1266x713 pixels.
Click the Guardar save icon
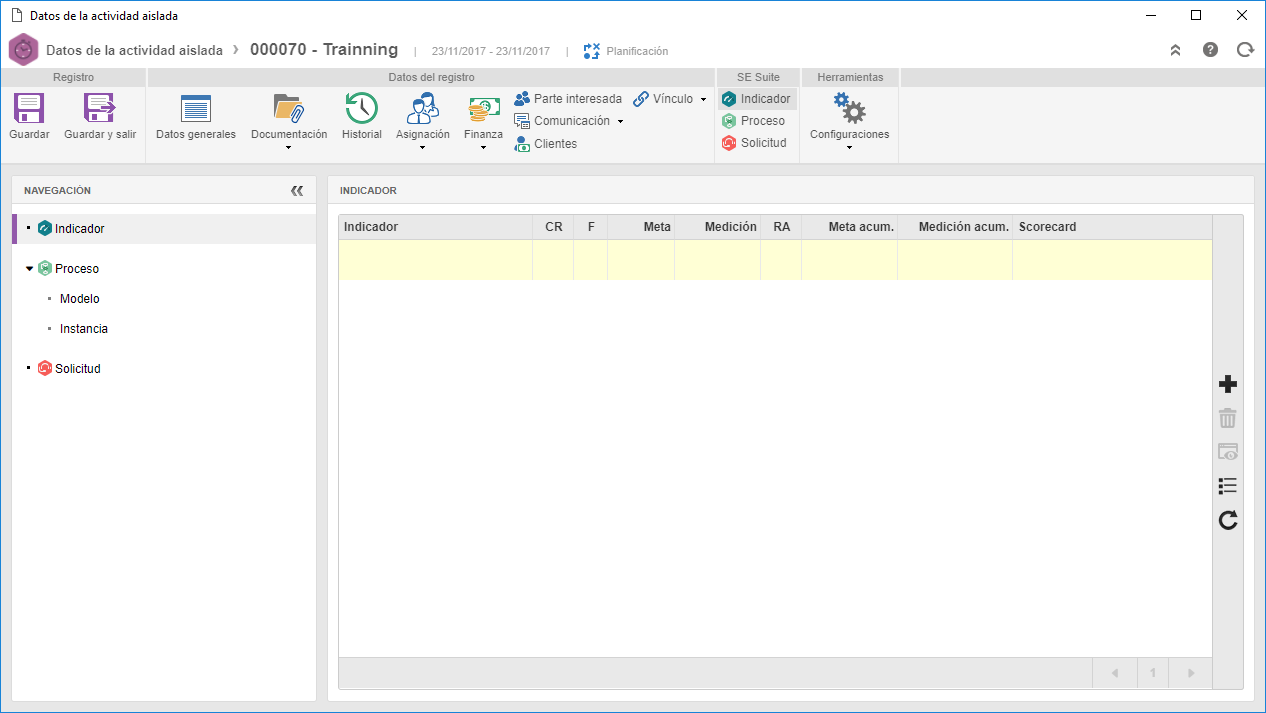pos(29,109)
